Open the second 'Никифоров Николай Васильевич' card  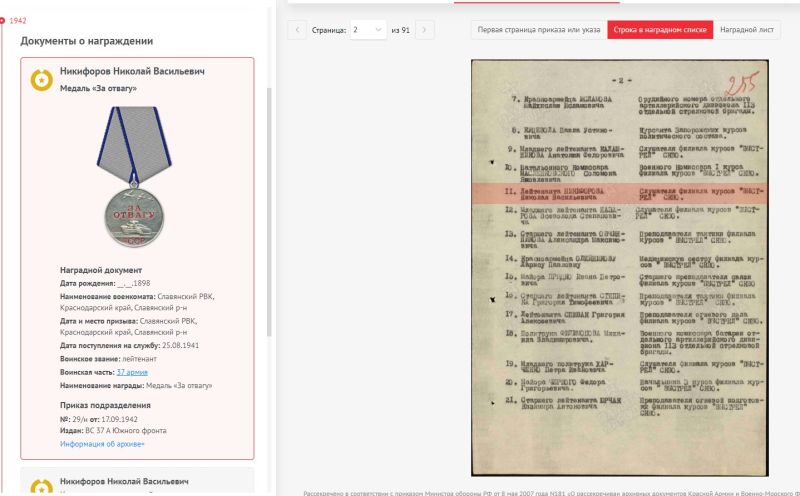click(137, 481)
